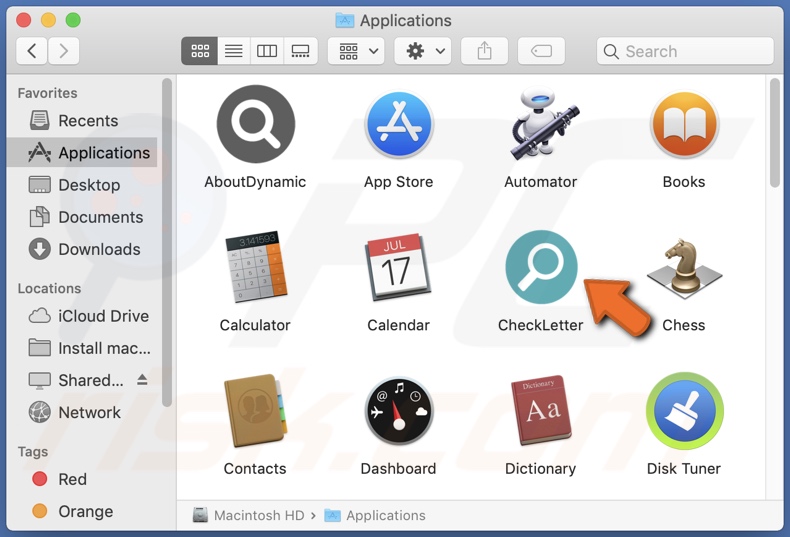This screenshot has height=537, width=790.
Task: Click the AboutDynamic name label
Action: pyautogui.click(x=255, y=182)
